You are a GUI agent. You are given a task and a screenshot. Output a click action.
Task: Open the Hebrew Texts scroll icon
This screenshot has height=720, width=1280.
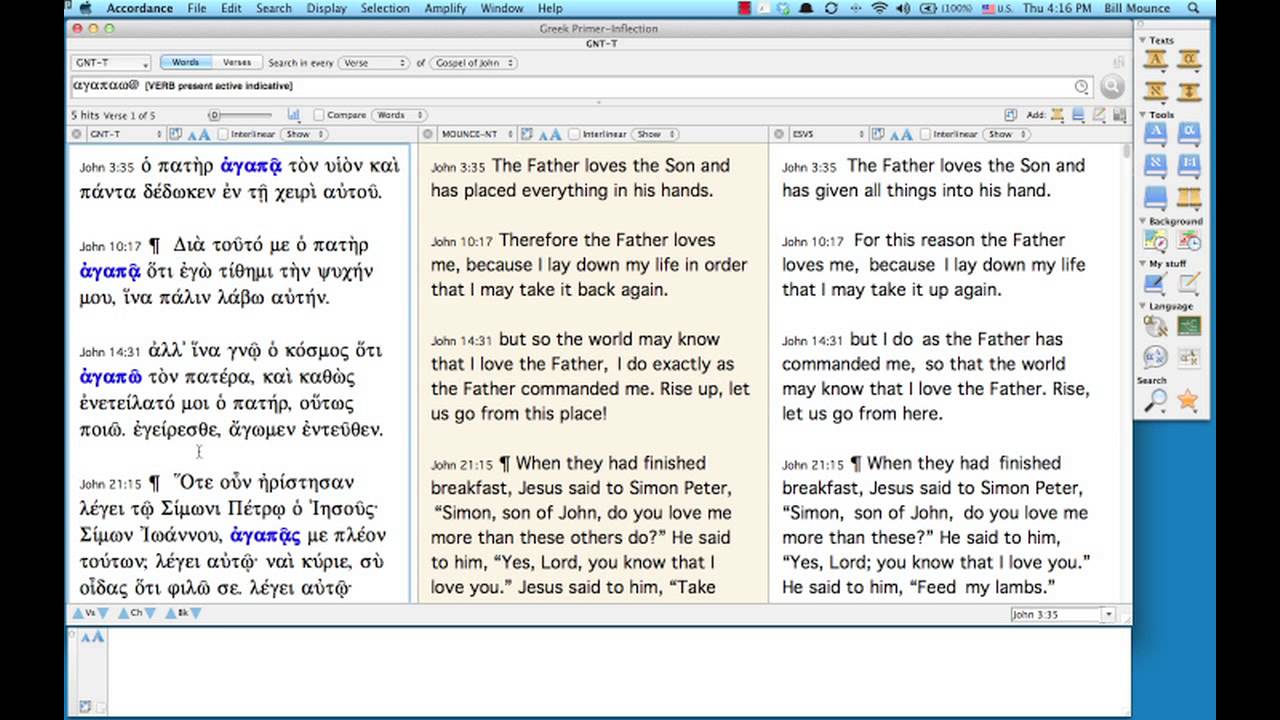click(1156, 91)
